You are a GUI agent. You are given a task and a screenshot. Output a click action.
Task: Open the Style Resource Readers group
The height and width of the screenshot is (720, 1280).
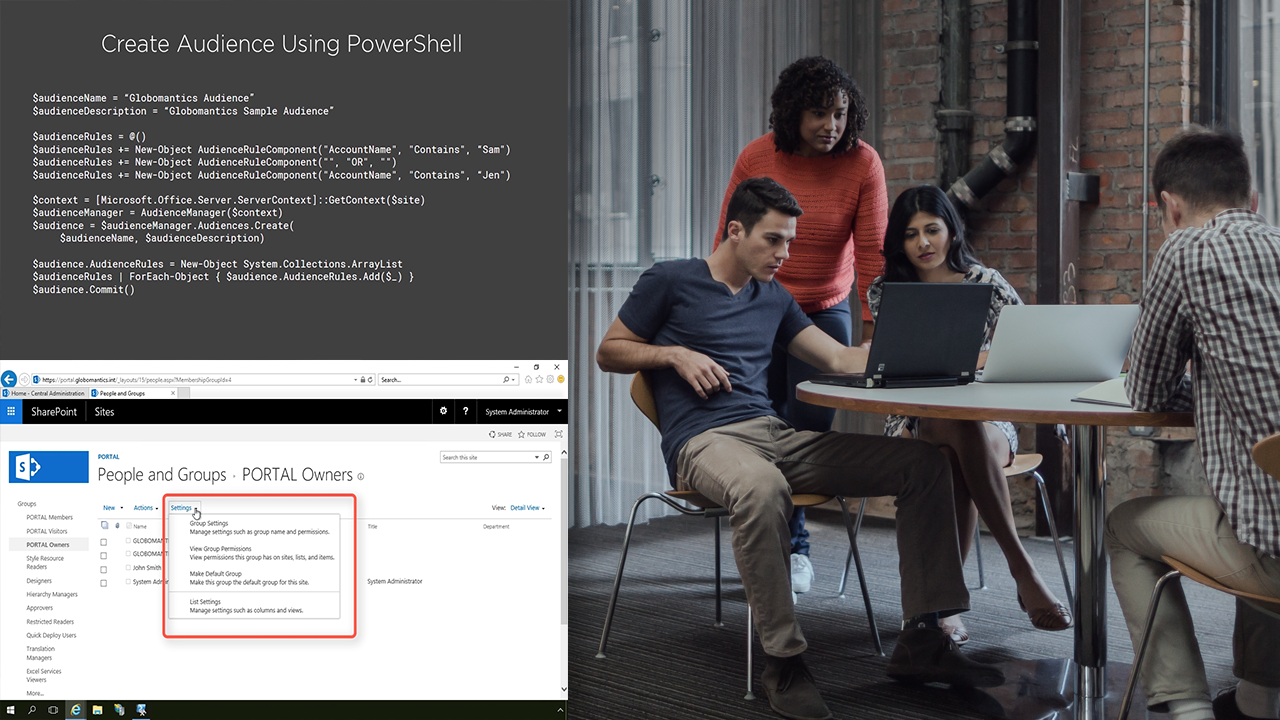45,563
